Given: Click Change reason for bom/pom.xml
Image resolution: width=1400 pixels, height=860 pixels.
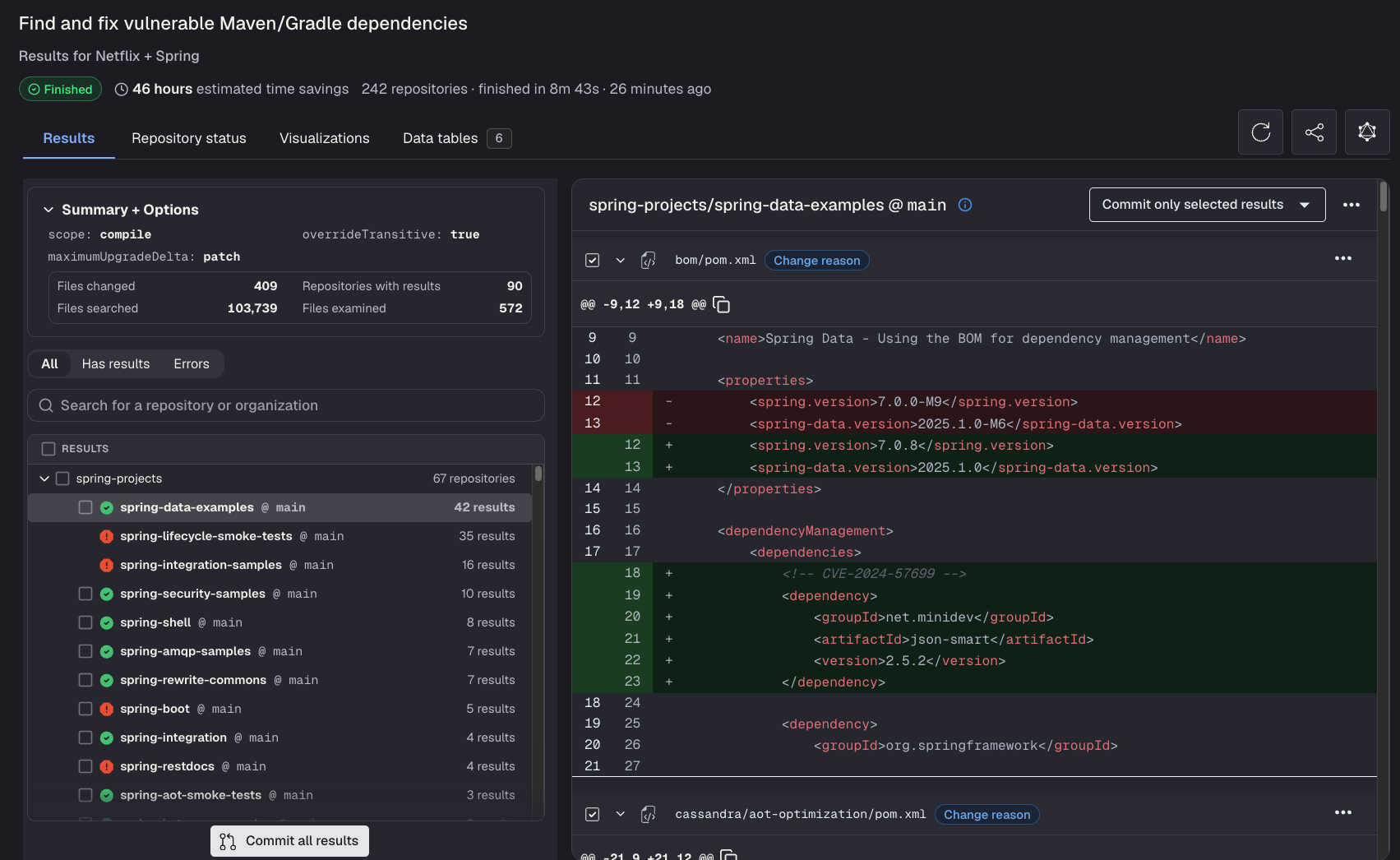Looking at the screenshot, I should pyautogui.click(x=816, y=261).
